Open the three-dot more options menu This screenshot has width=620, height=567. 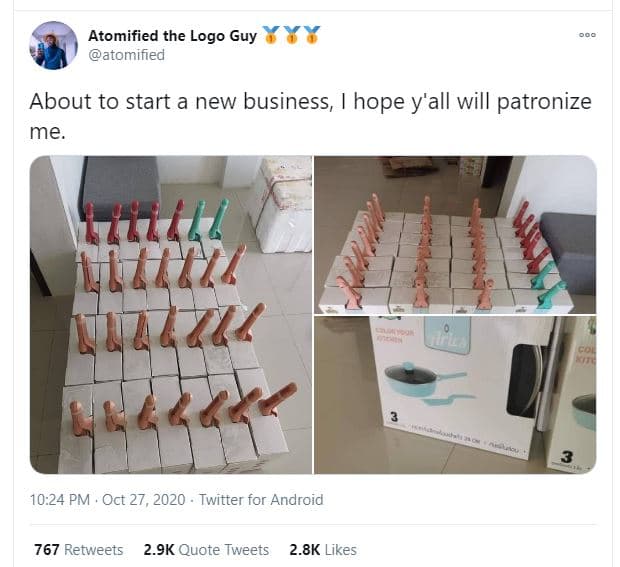point(587,35)
